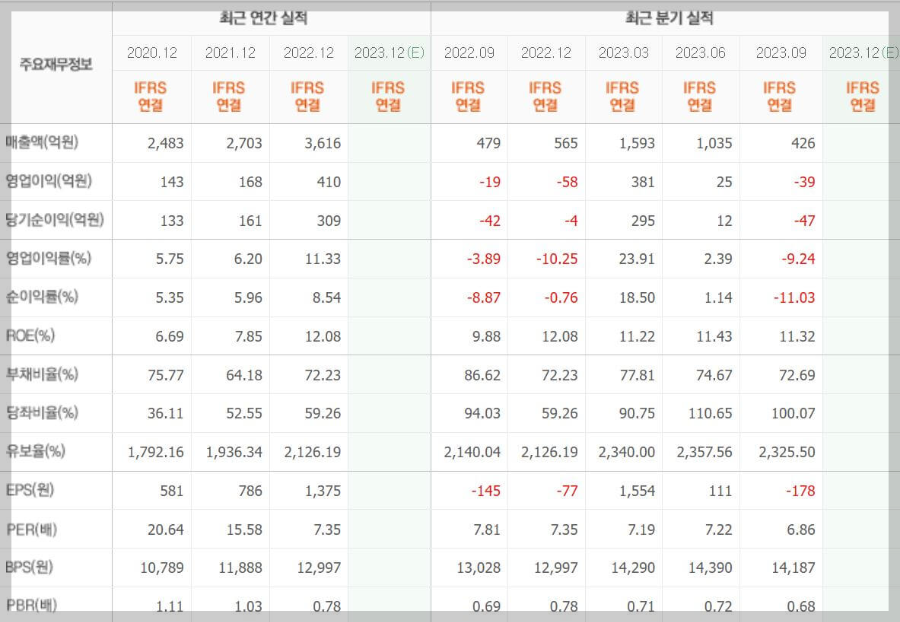Click the 10,789 BPS value
Screen dimensions: 900x622
click(x=162, y=567)
